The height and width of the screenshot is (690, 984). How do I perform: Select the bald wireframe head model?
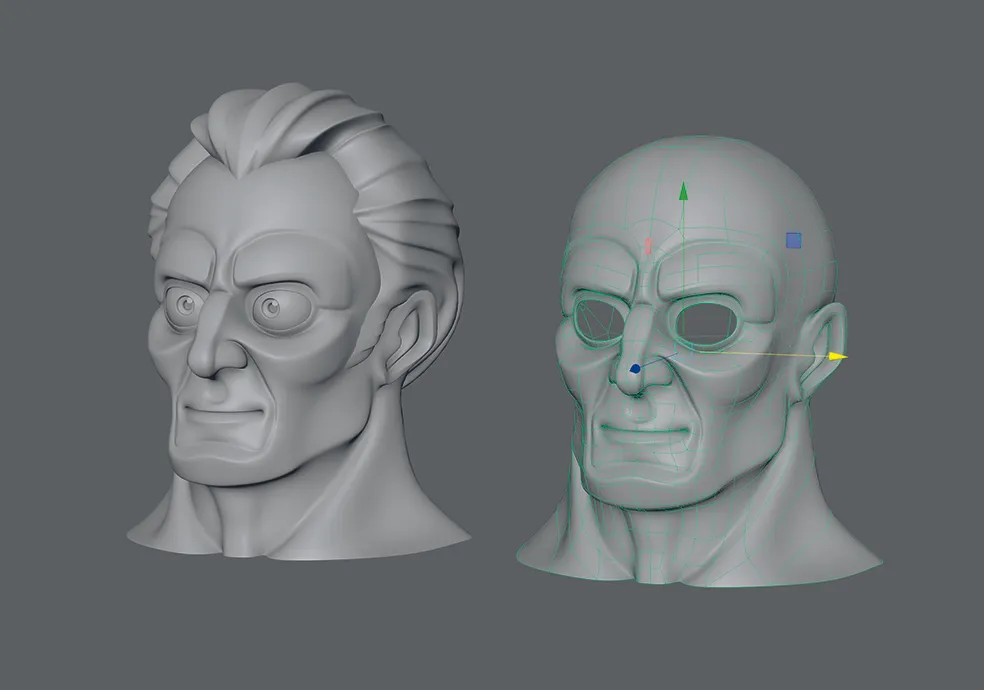tap(698, 362)
